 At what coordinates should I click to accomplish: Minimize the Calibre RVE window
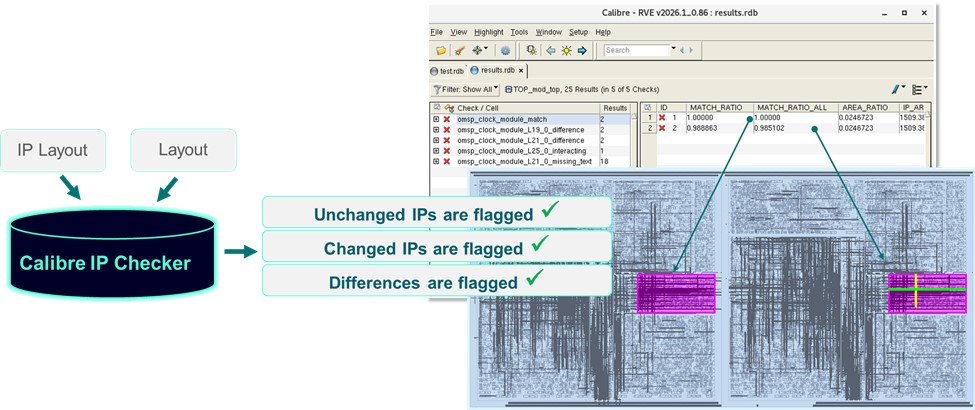(884, 12)
